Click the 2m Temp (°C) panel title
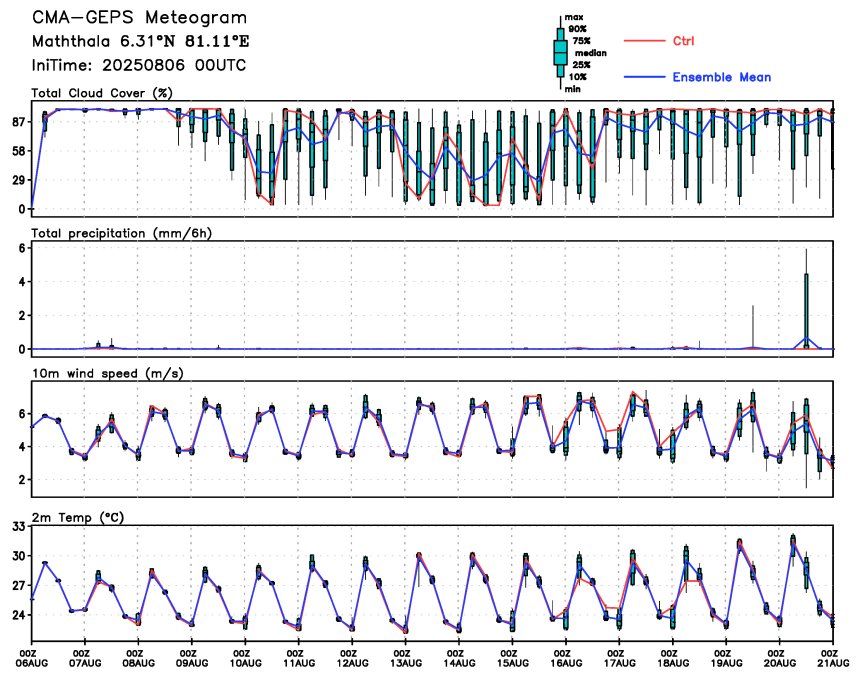860x679 pixels. (78, 518)
